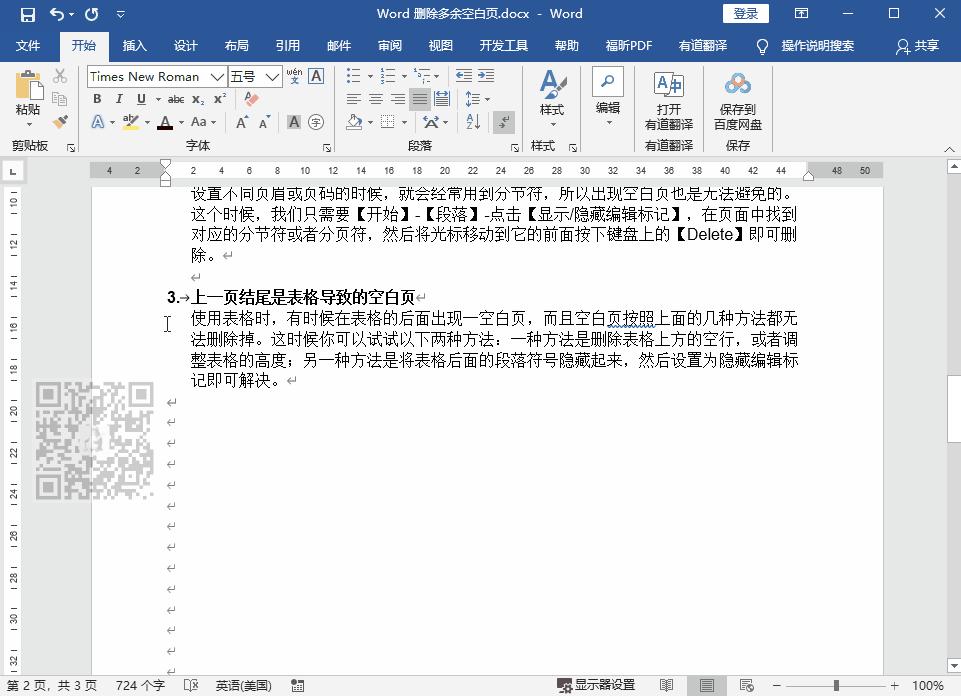
Task: Open word count via 724 个字
Action: tap(139, 686)
